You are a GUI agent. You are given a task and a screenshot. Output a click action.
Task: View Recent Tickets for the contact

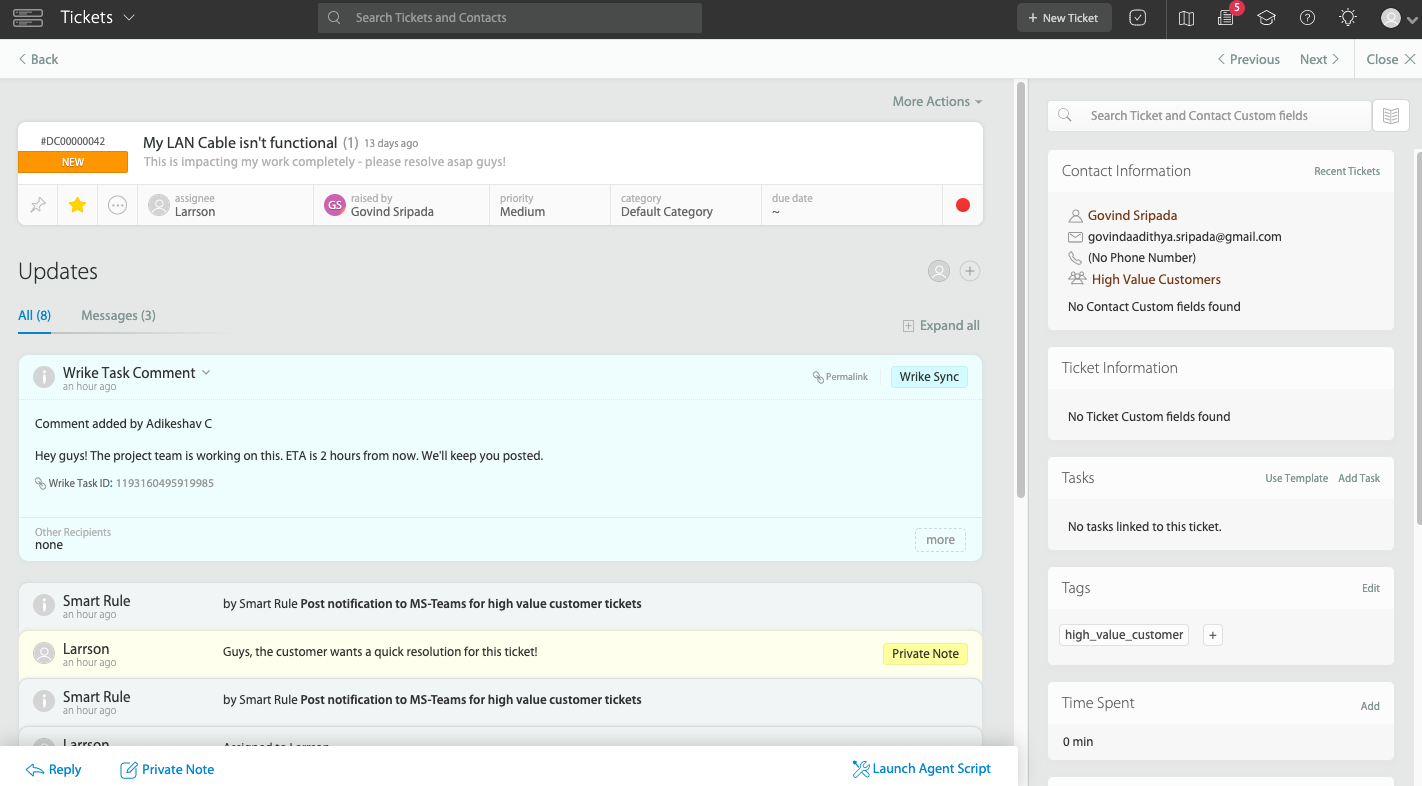(x=1346, y=171)
